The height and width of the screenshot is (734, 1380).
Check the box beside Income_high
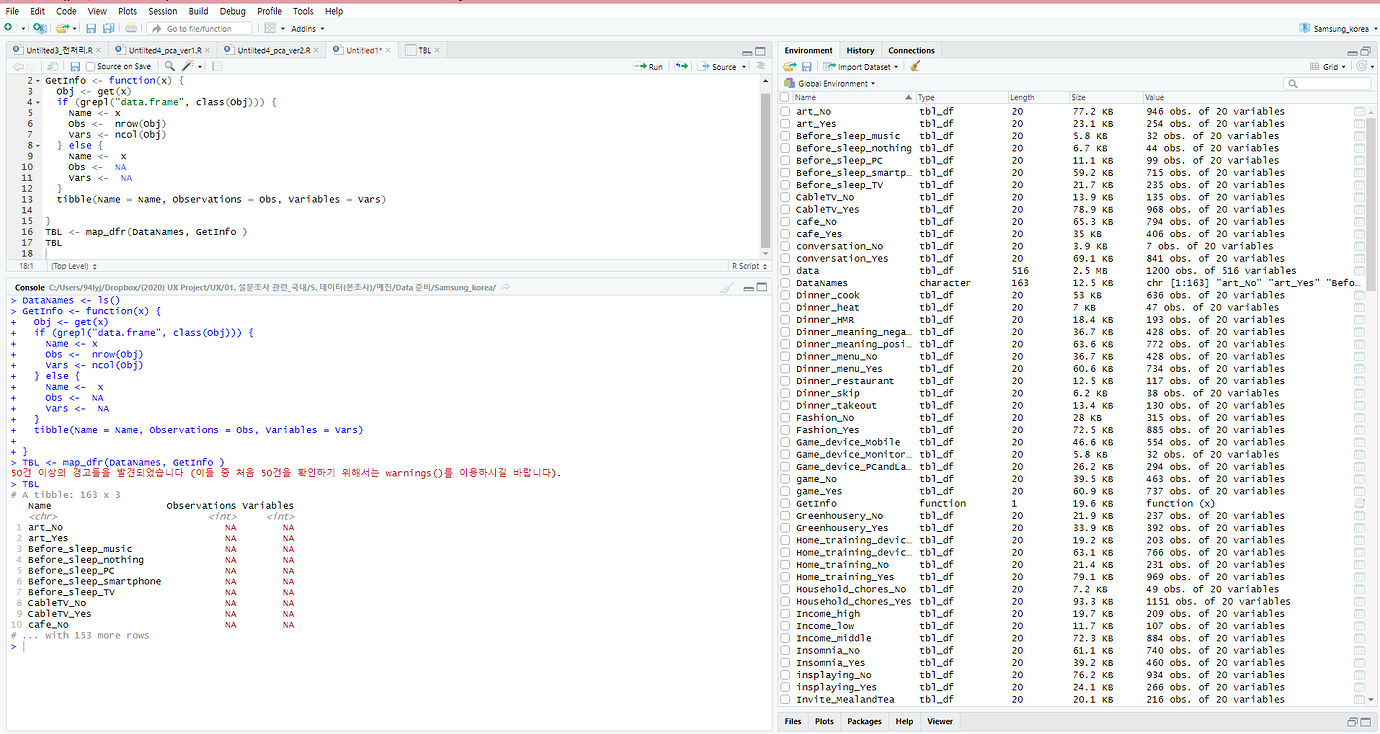[x=785, y=614]
